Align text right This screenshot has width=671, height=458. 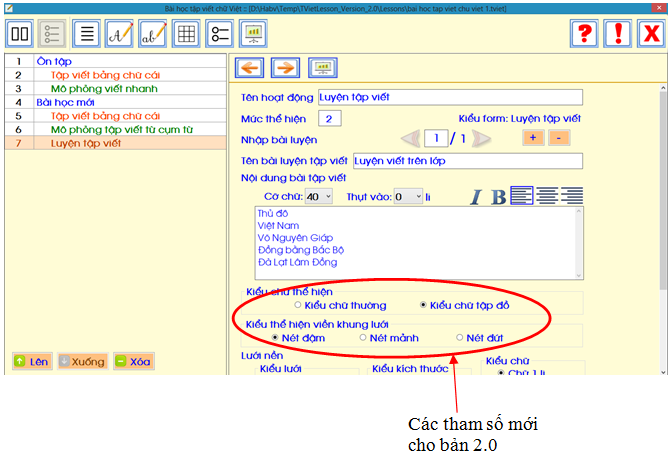coord(572,196)
